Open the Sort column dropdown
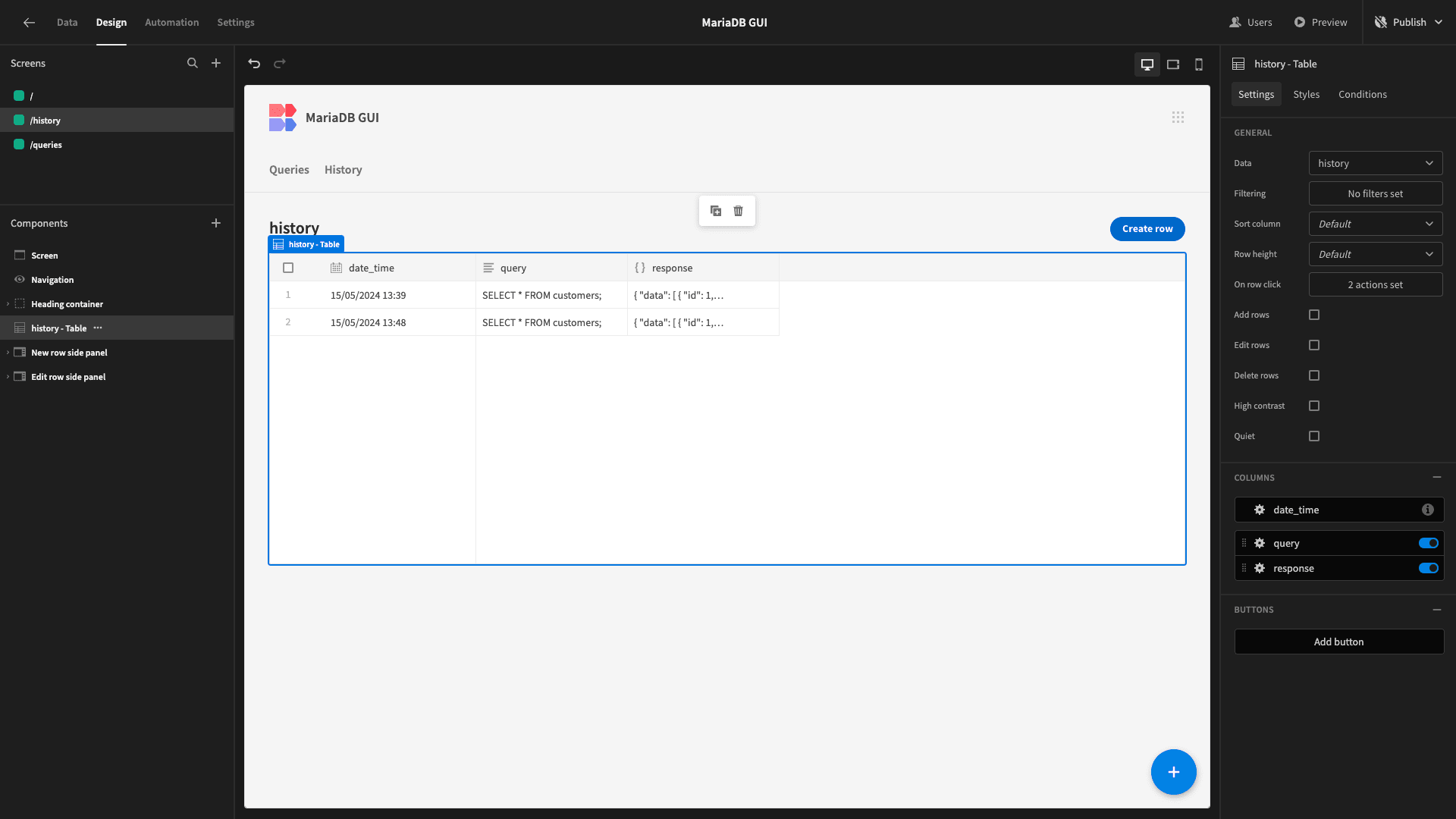The width and height of the screenshot is (1456, 819). click(x=1376, y=224)
